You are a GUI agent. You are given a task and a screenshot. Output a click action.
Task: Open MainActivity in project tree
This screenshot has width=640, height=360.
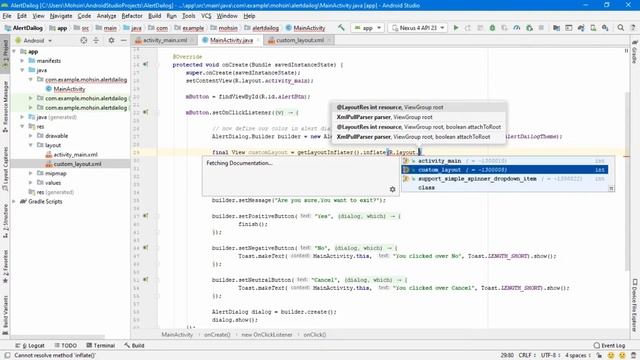click(x=69, y=89)
